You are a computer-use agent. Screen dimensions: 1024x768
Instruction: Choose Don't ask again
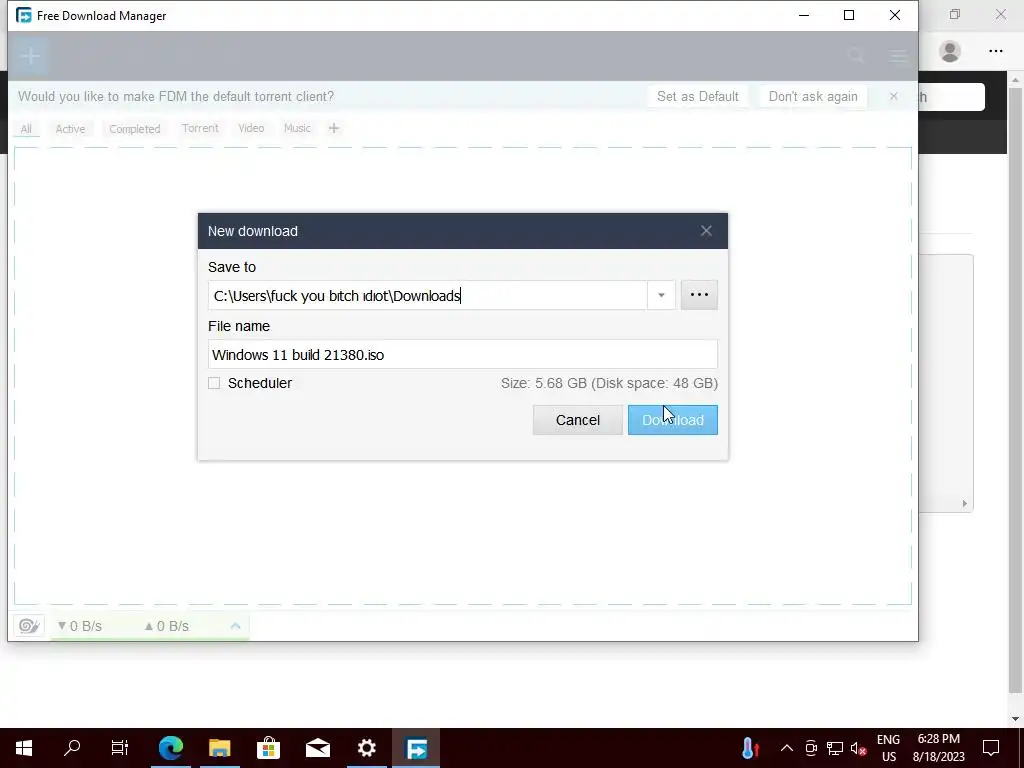813,97
